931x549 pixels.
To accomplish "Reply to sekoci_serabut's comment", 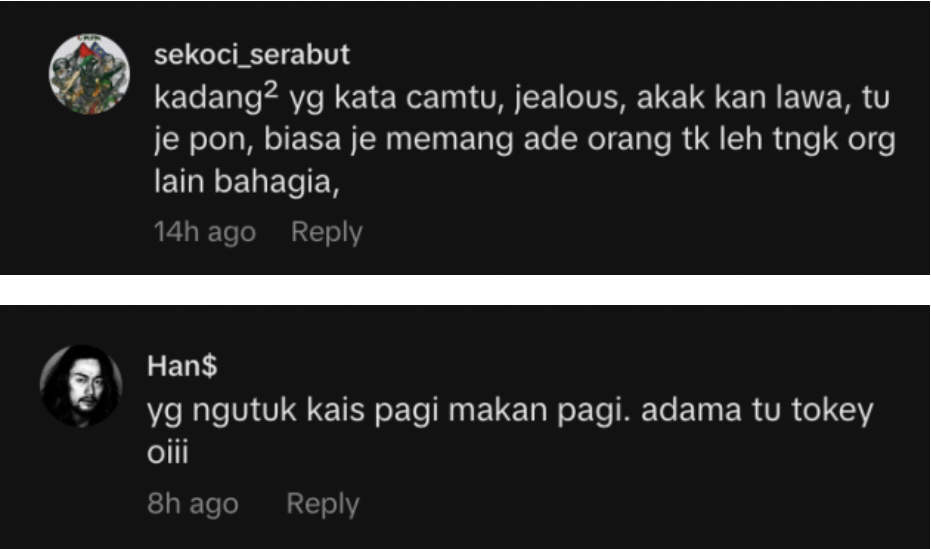I will 327,232.
